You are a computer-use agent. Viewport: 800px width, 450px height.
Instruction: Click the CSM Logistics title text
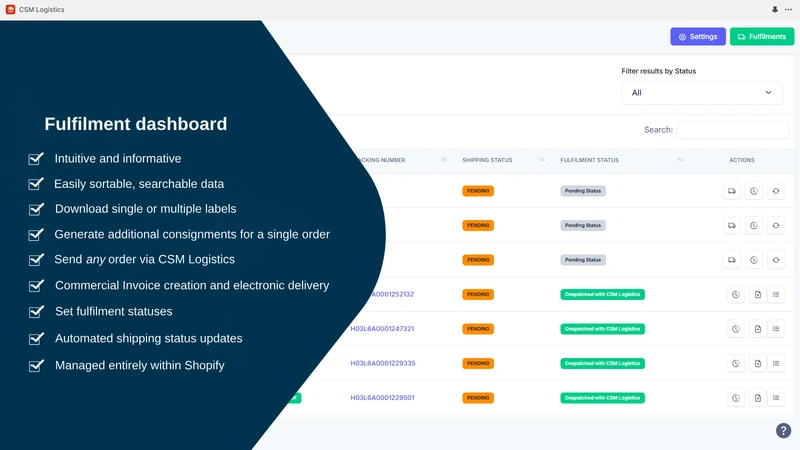click(x=41, y=10)
